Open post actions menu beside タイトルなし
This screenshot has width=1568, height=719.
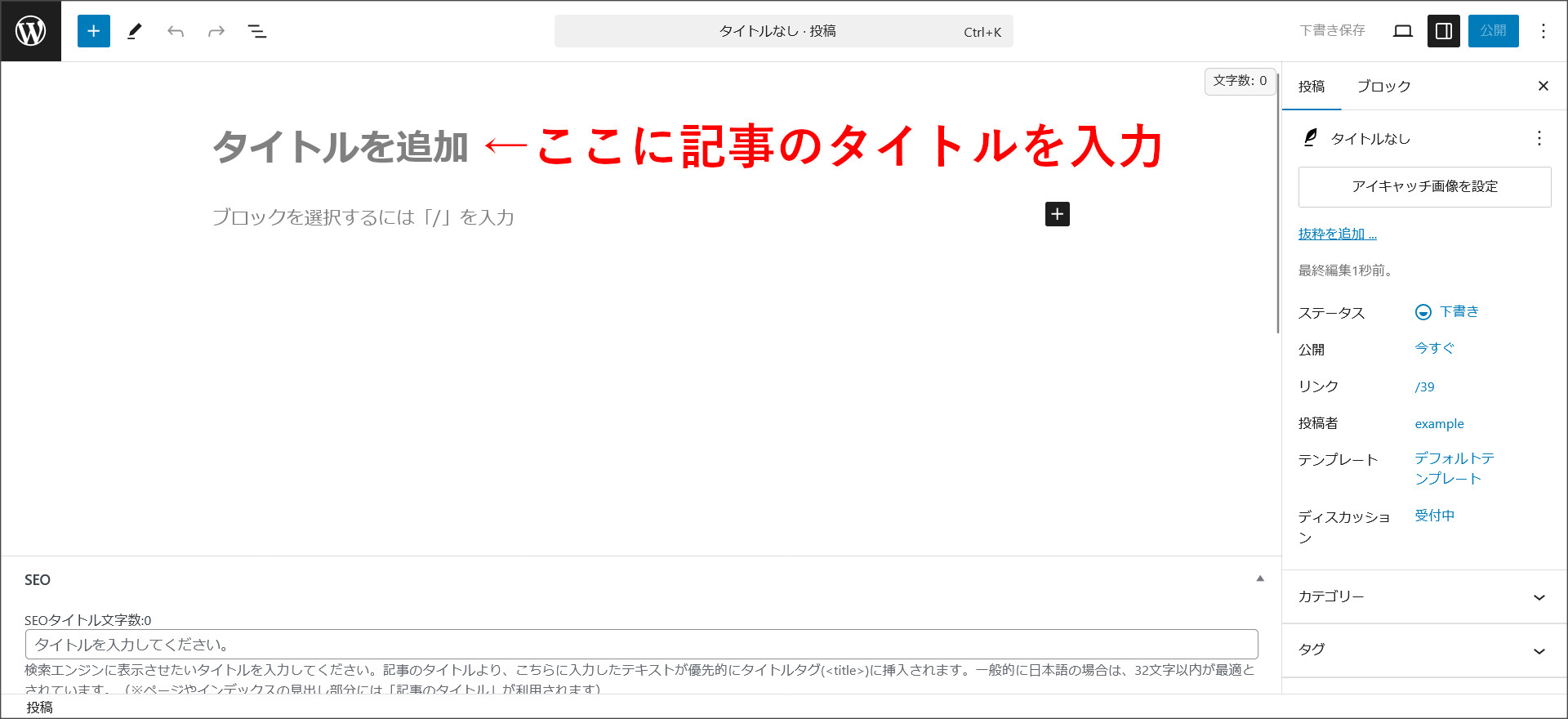coord(1539,138)
